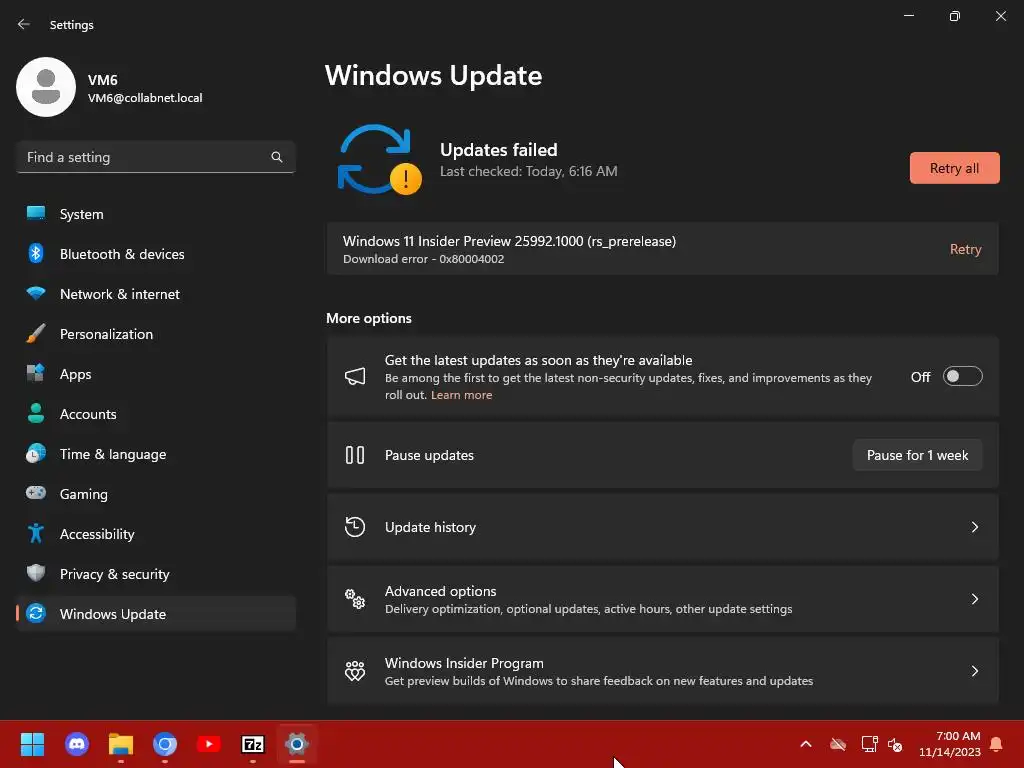Click the back arrow in Settings
The width and height of the screenshot is (1024, 768).
24,24
